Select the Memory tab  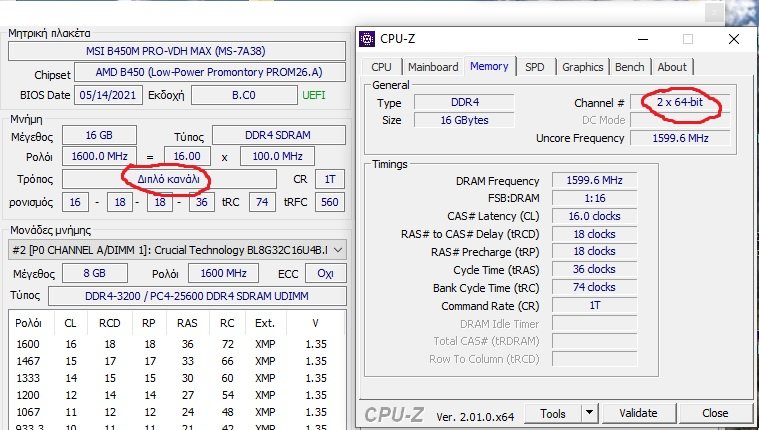489,66
